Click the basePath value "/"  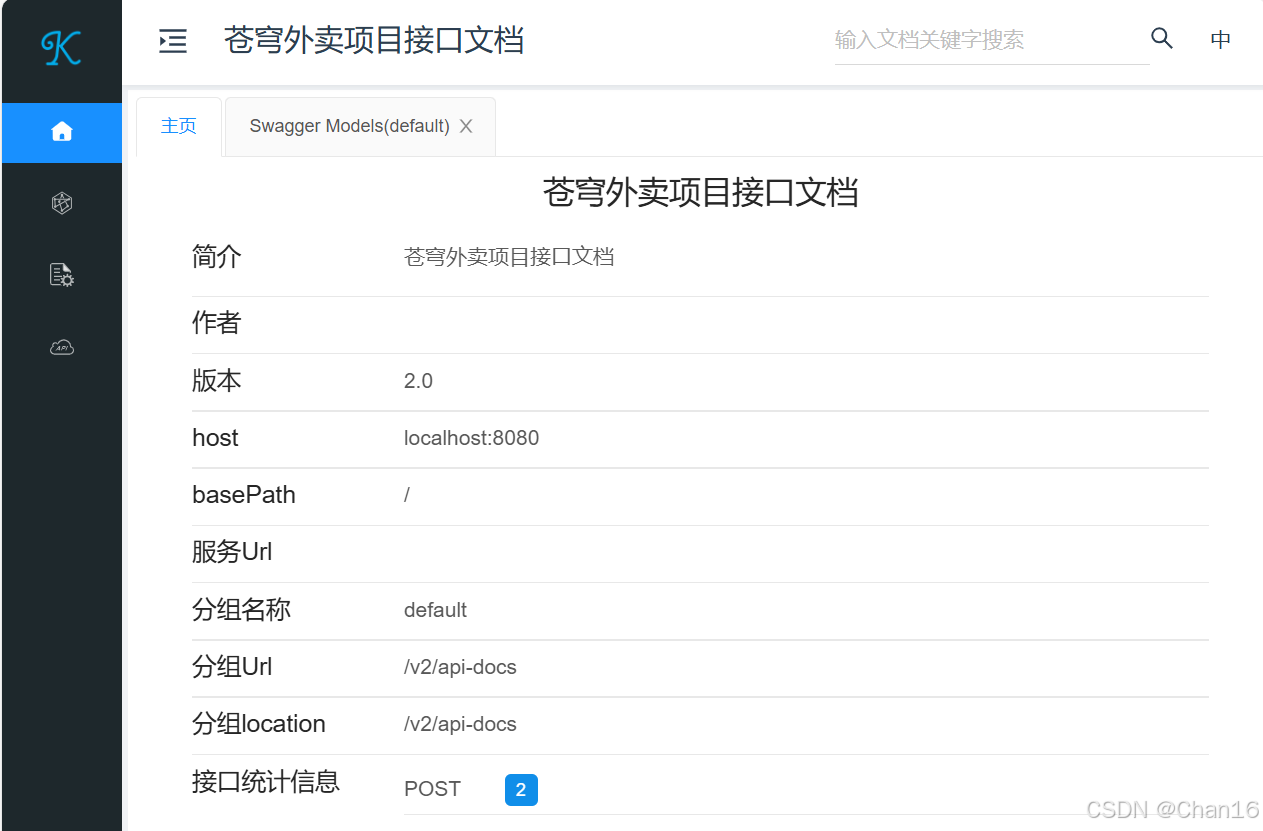tap(406, 495)
